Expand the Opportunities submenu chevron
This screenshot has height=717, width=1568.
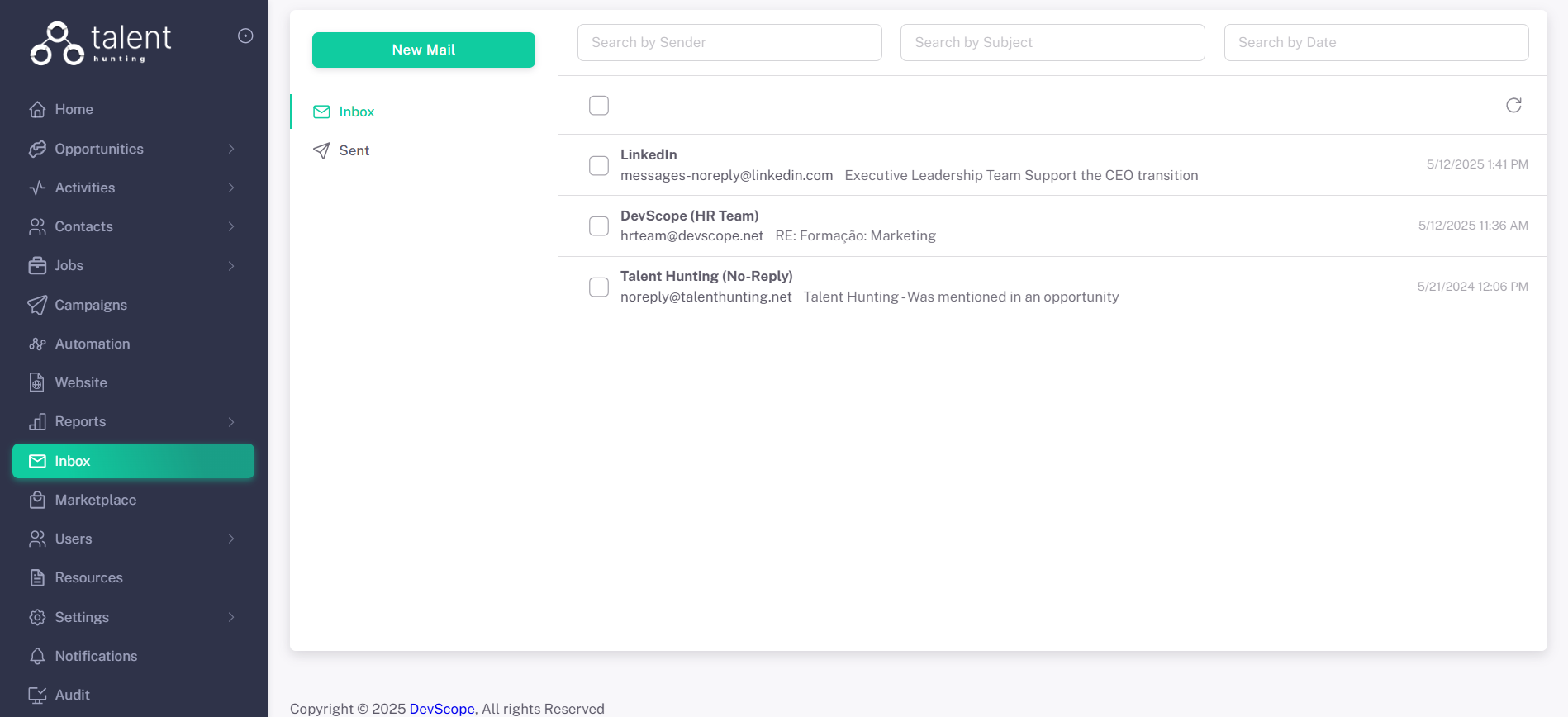point(231,149)
